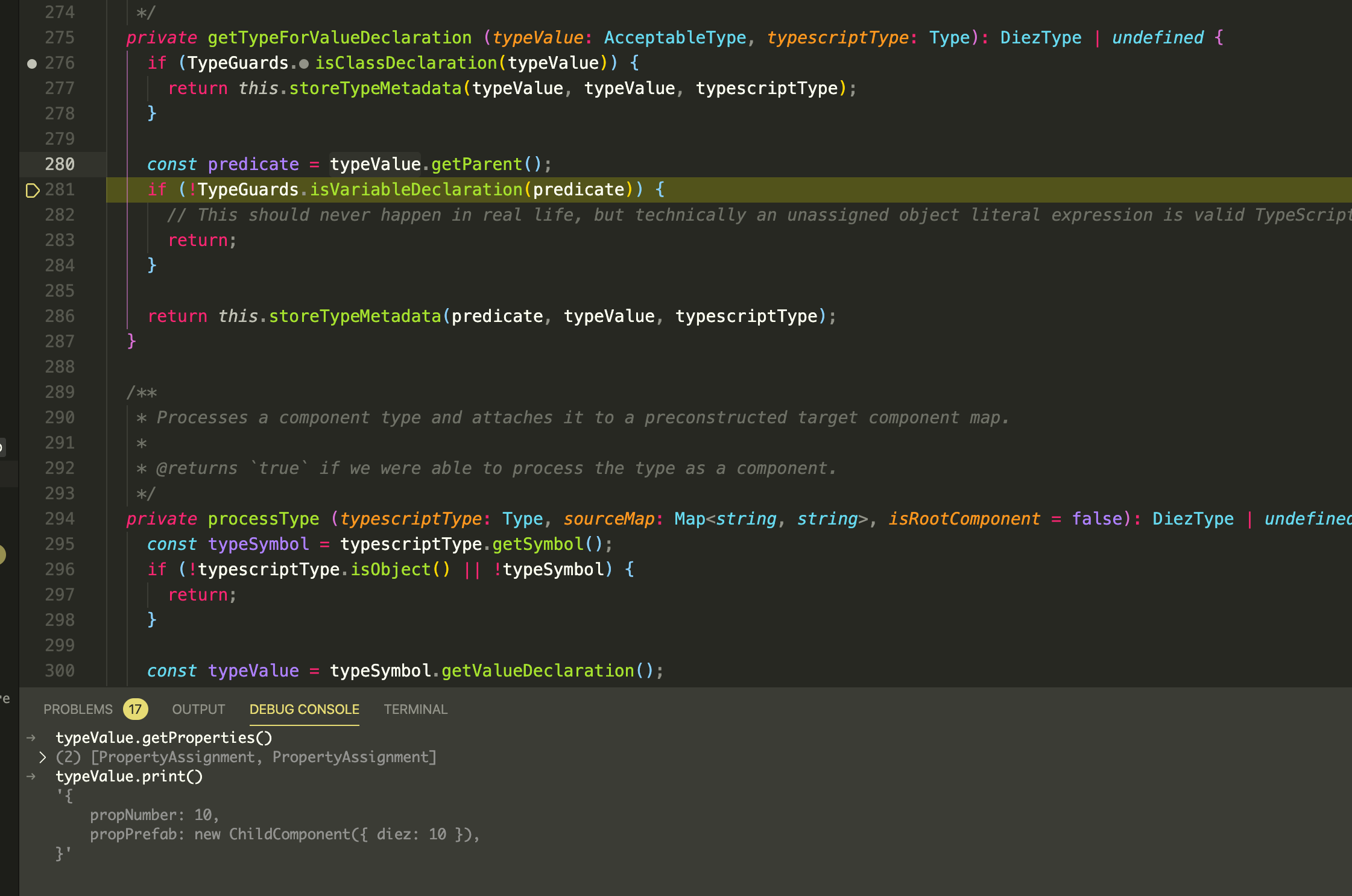Click the arrow icon beside typeValue.getProperties()
The width and height of the screenshot is (1352, 896).
(31, 738)
